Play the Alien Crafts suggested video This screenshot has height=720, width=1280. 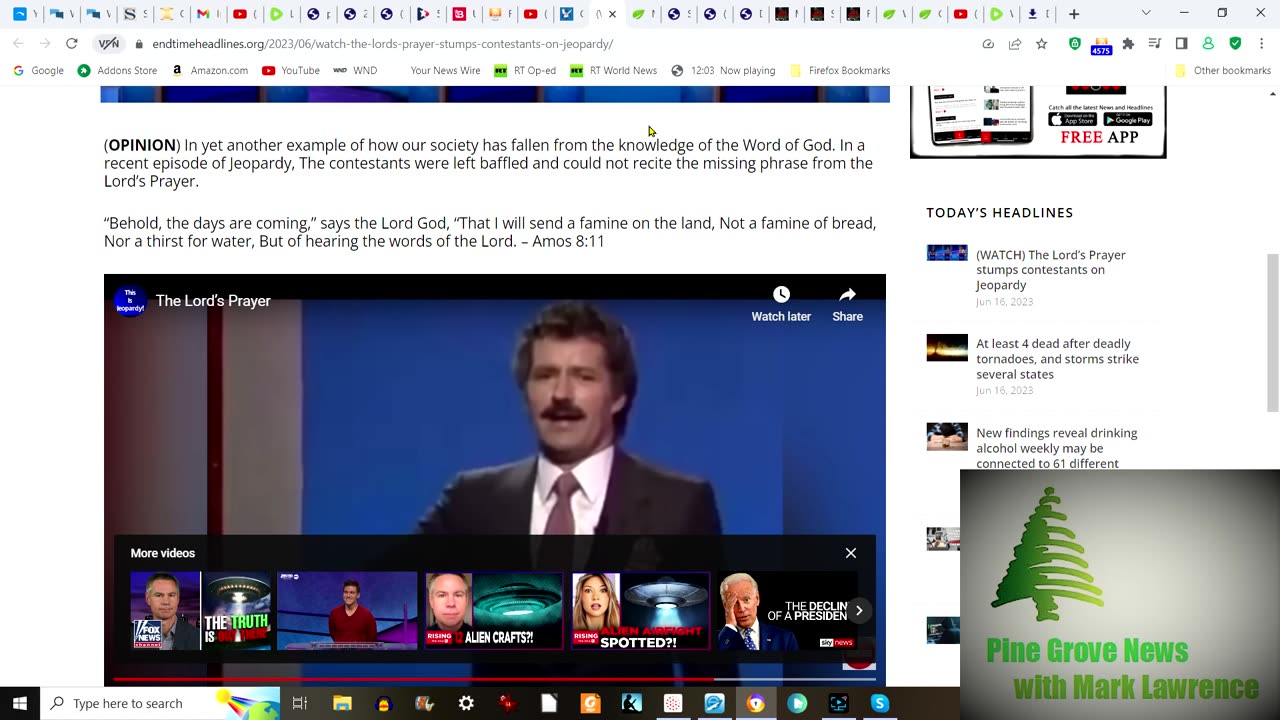(494, 611)
